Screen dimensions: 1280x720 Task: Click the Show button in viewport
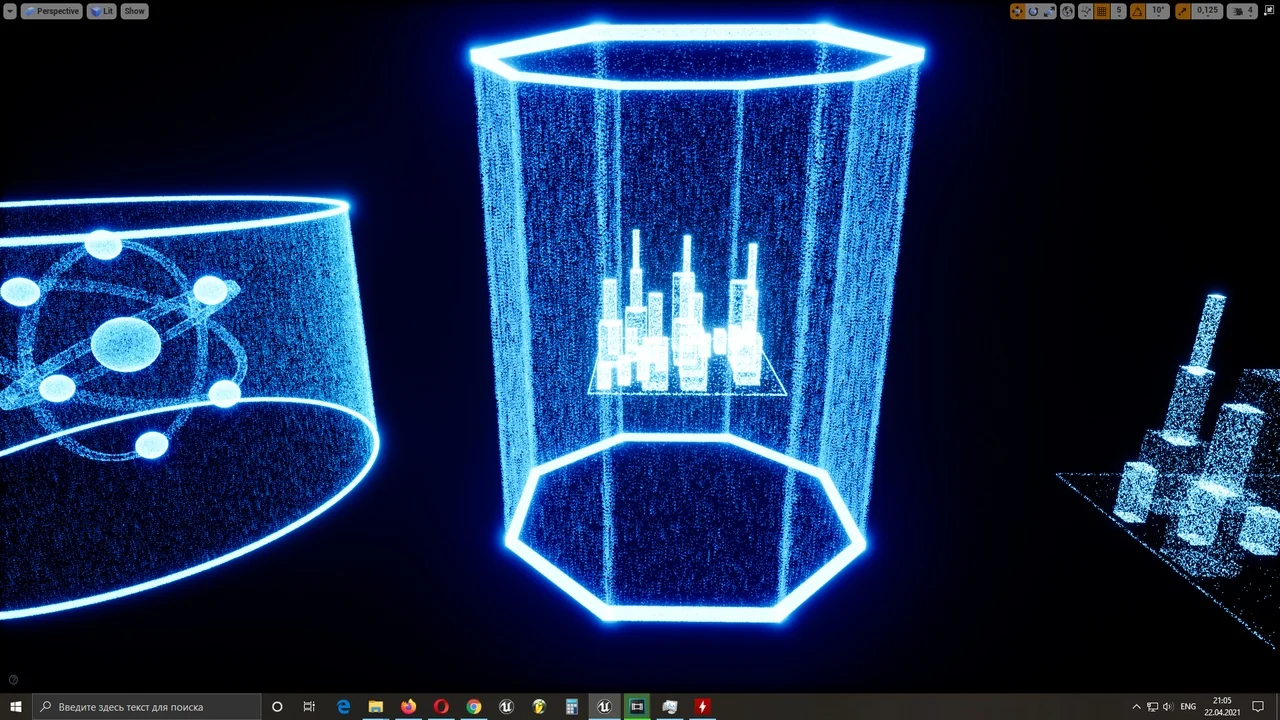point(134,11)
